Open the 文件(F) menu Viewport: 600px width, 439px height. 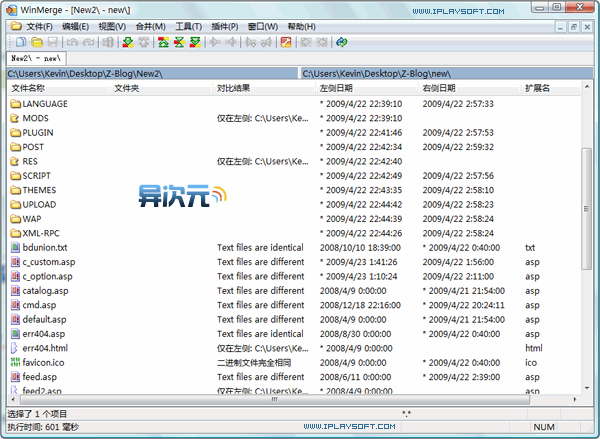[x=39, y=26]
